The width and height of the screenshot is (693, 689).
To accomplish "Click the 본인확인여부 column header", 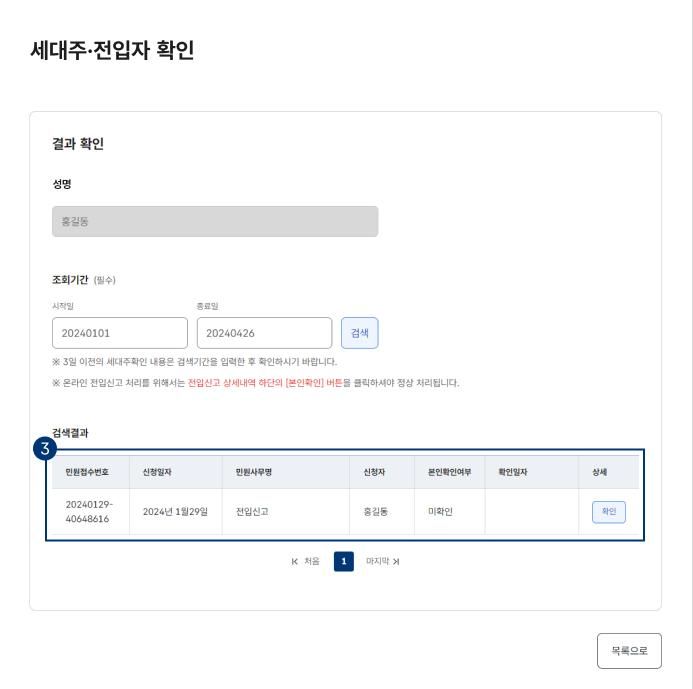I will point(449,472).
